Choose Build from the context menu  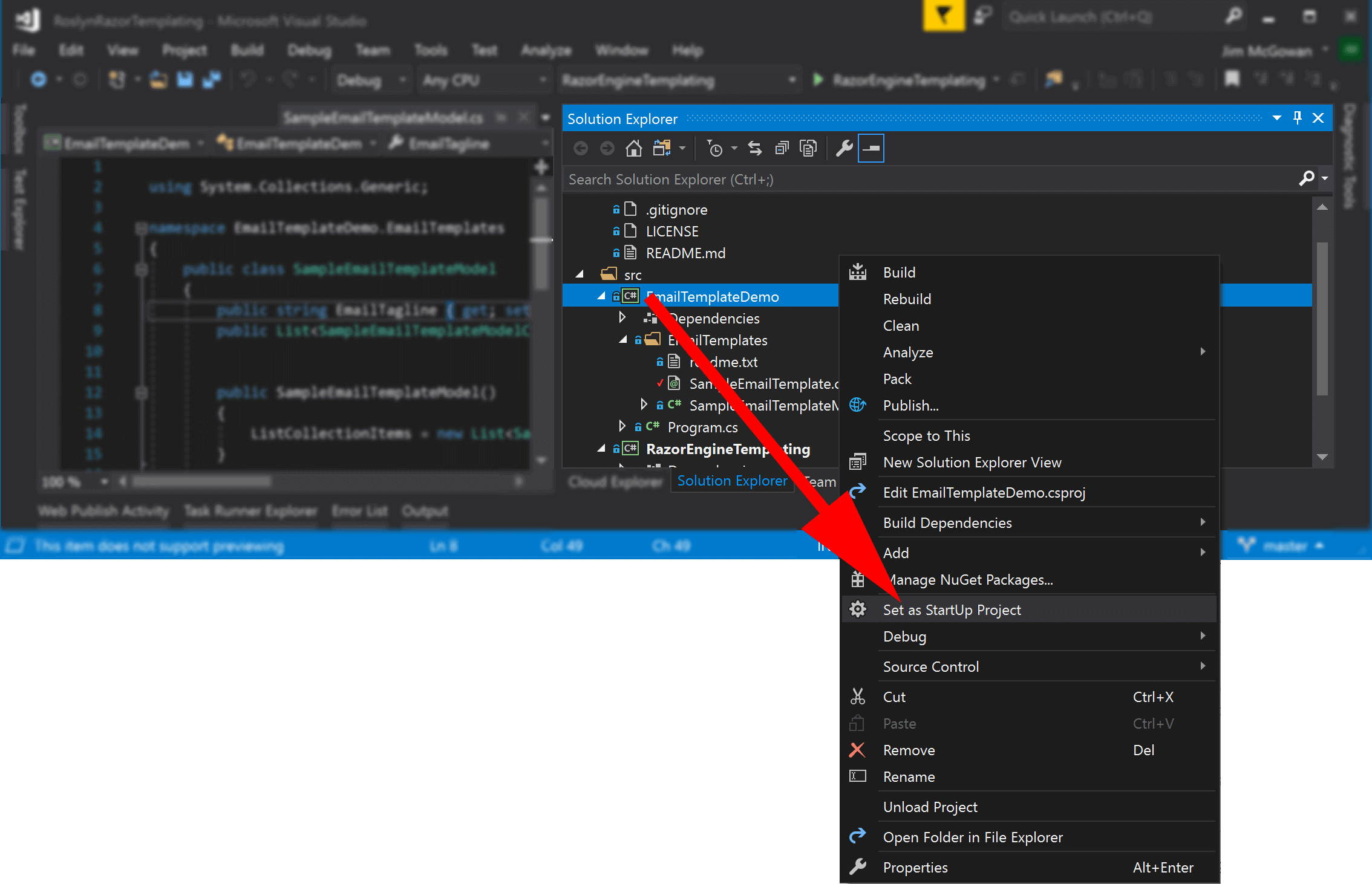coord(1029,273)
